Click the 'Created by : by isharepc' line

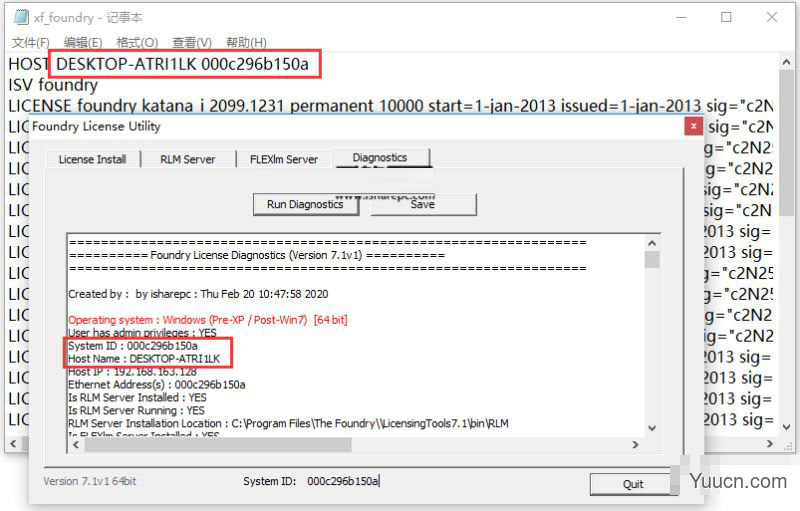[198, 294]
